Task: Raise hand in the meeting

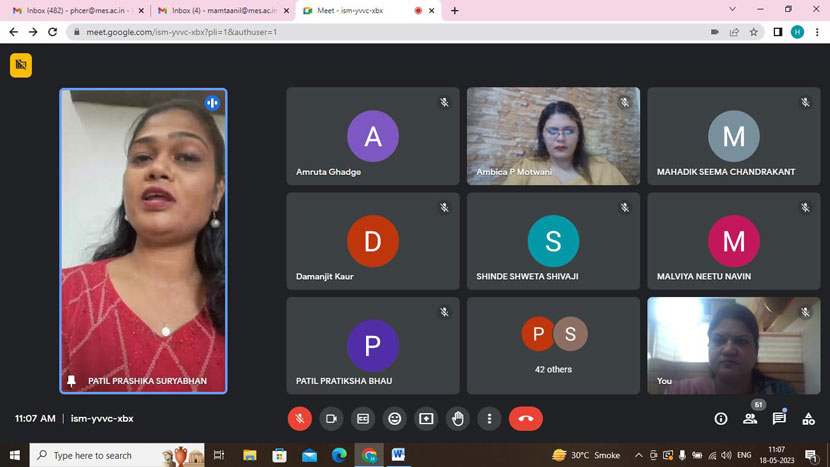Action: 458,419
